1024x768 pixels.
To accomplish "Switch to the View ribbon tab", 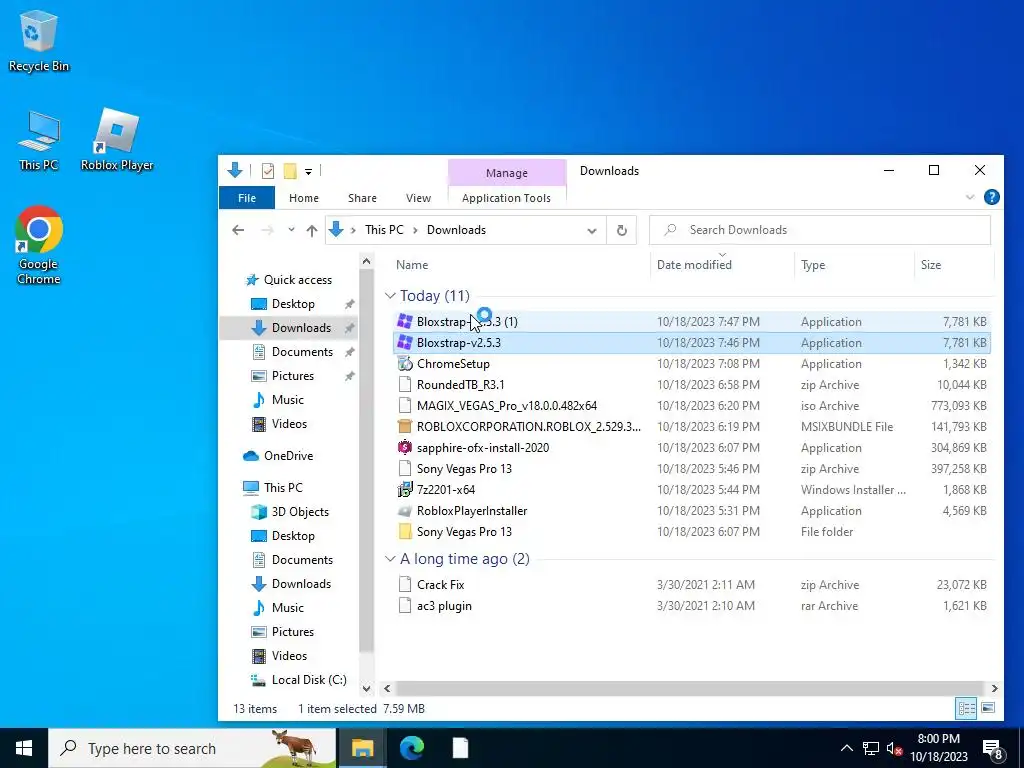I will point(418,198).
